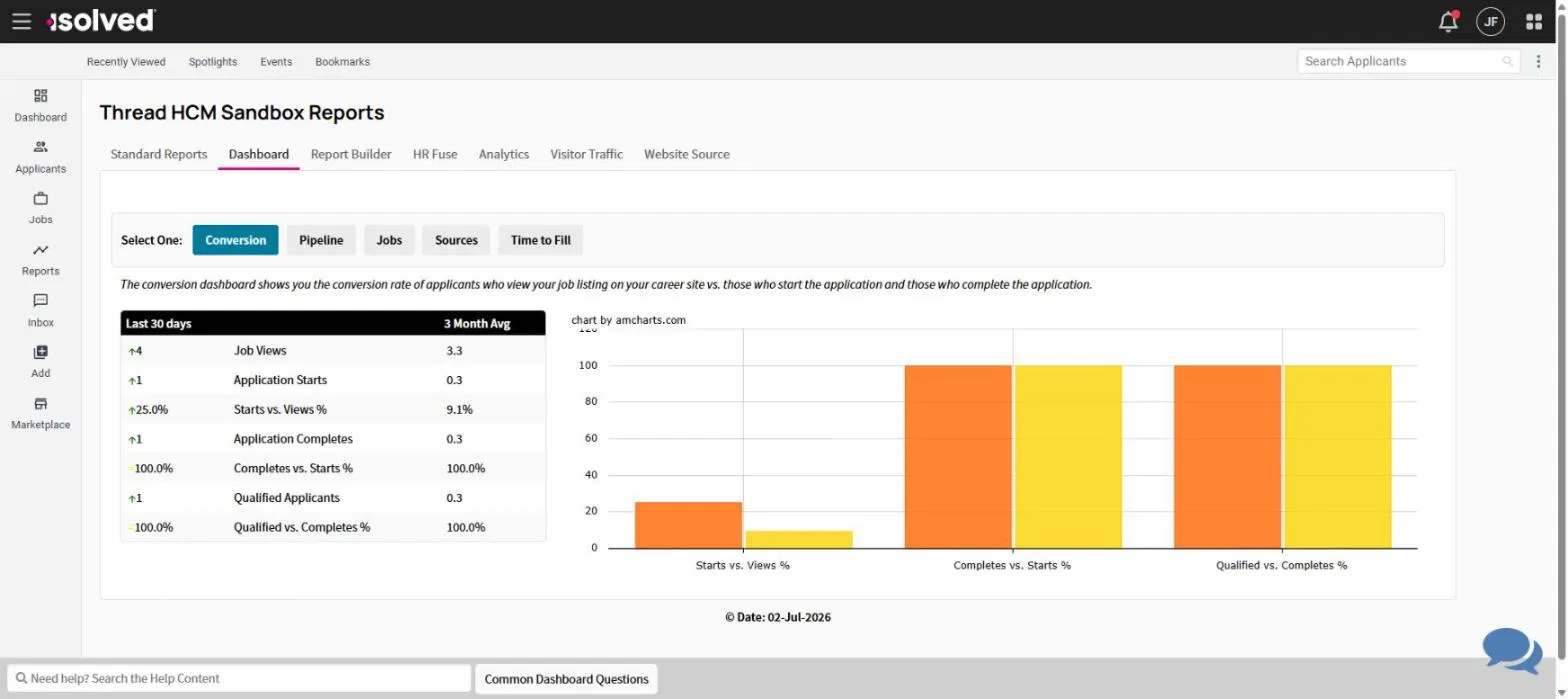Click the 3 Month Avg column header
This screenshot has width=1568, height=699.
(478, 324)
